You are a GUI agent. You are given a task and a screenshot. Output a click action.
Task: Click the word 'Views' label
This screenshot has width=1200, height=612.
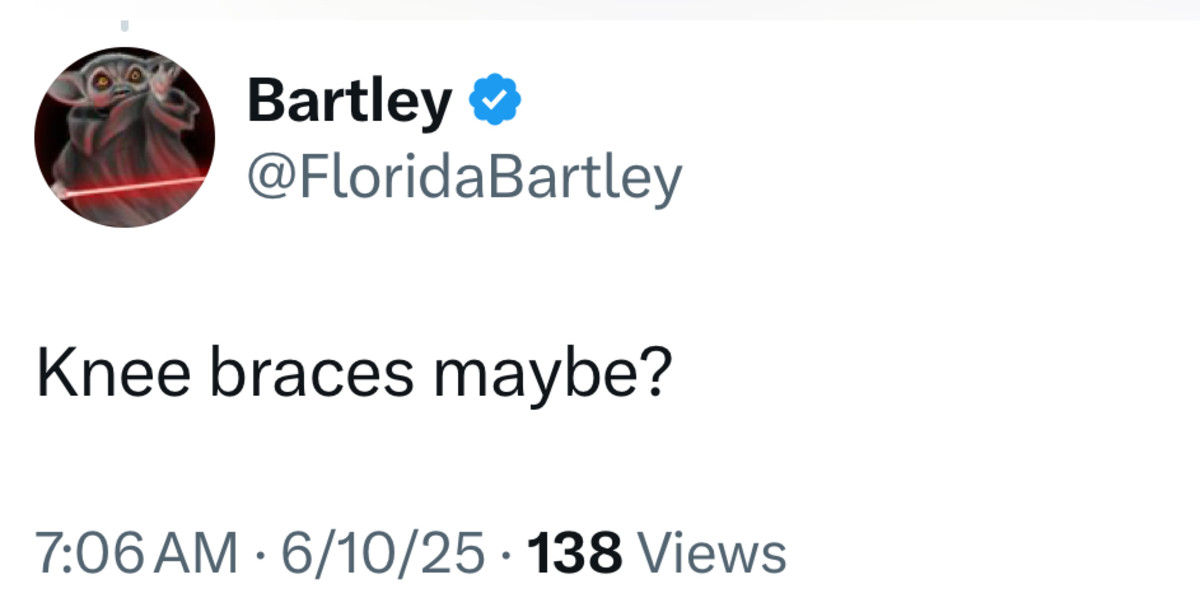tap(711, 552)
